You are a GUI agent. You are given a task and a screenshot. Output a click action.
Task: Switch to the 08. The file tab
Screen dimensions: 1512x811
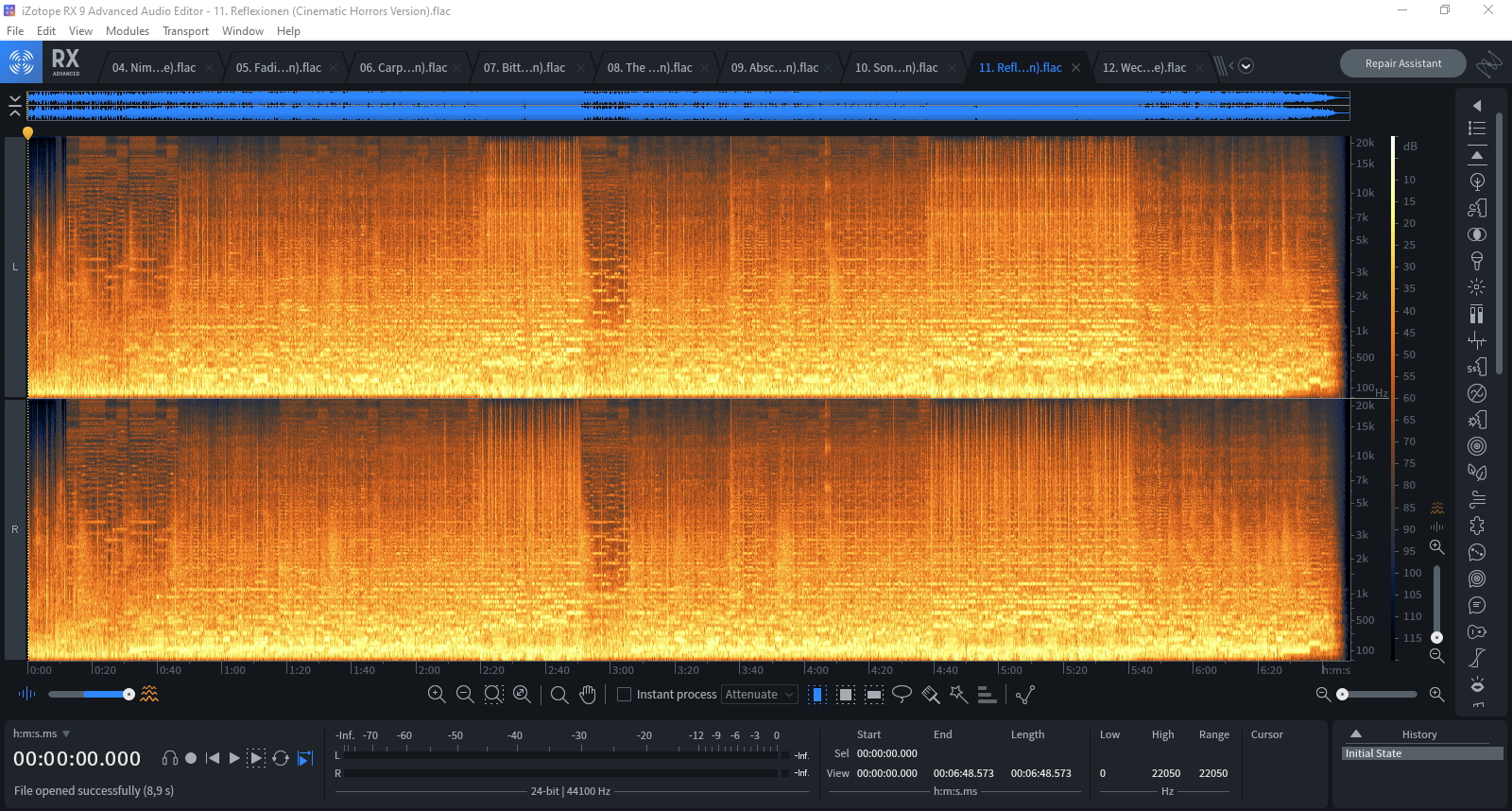tap(649, 68)
